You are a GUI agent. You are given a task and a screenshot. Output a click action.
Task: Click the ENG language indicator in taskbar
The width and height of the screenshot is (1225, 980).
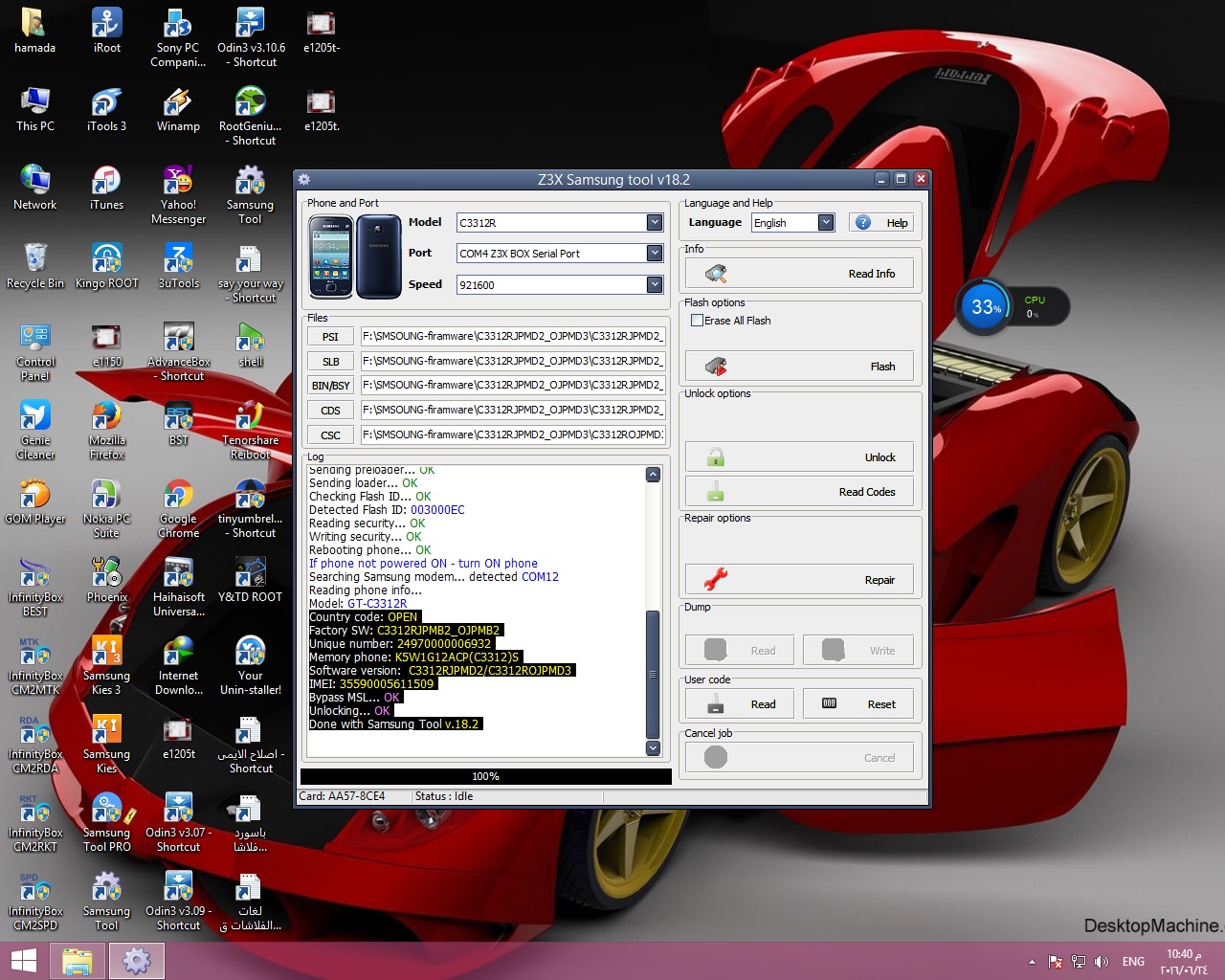1133,962
